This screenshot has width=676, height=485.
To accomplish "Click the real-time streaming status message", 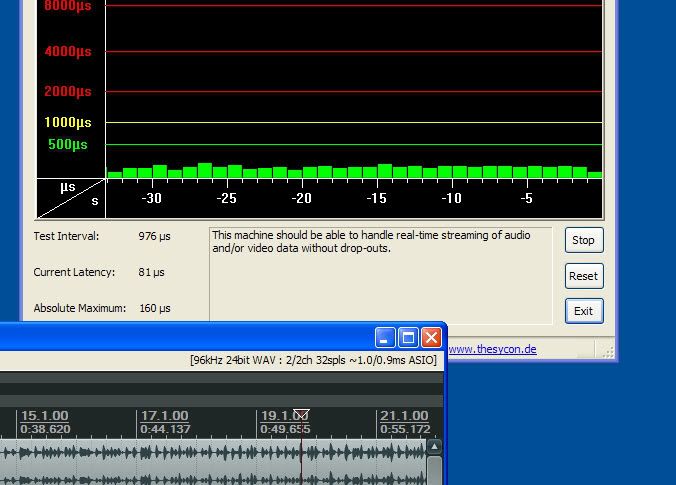I will point(371,242).
